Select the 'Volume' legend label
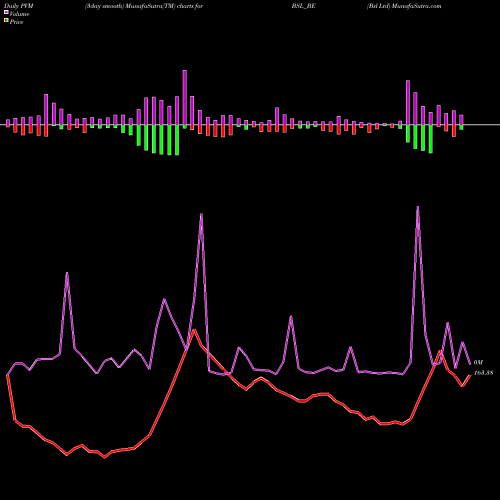The height and width of the screenshot is (500, 500). [x=19, y=14]
